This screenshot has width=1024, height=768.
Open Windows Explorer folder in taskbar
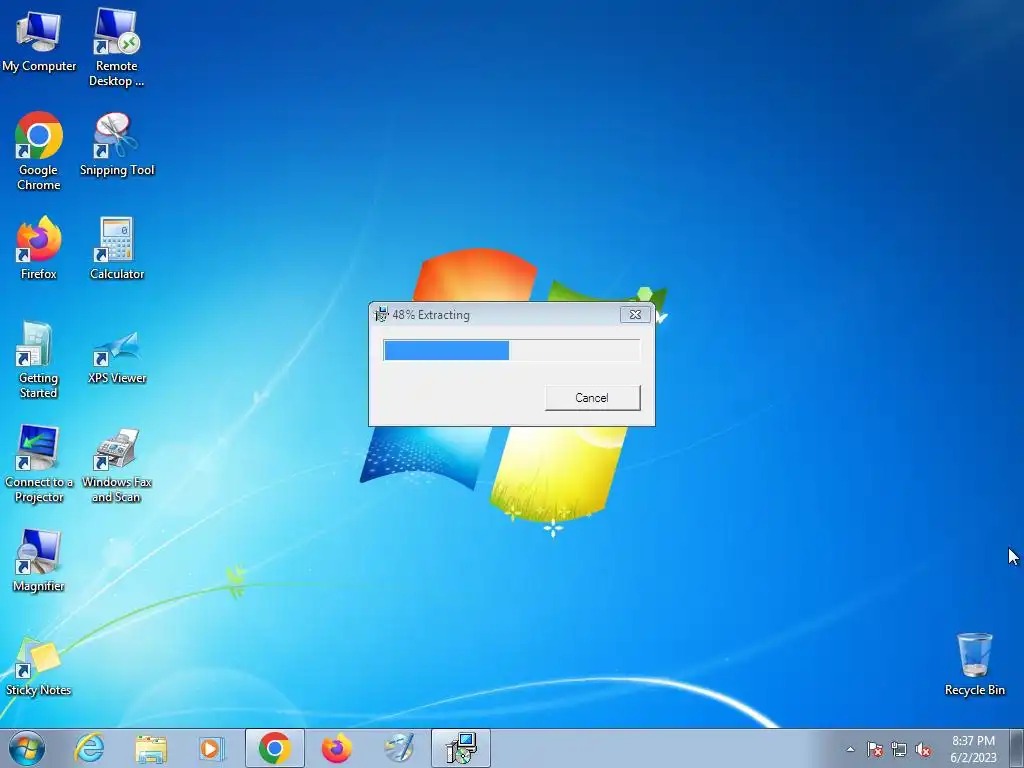[151, 748]
